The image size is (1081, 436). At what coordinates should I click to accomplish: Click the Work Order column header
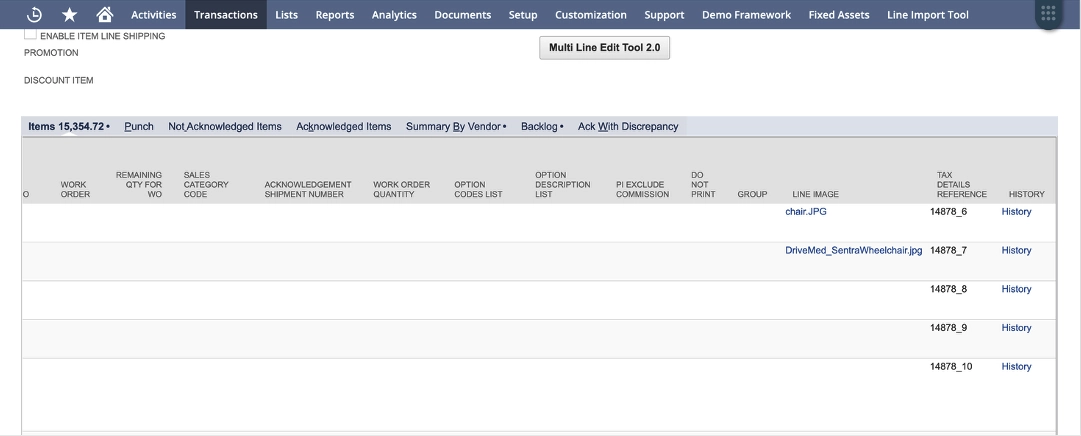75,190
